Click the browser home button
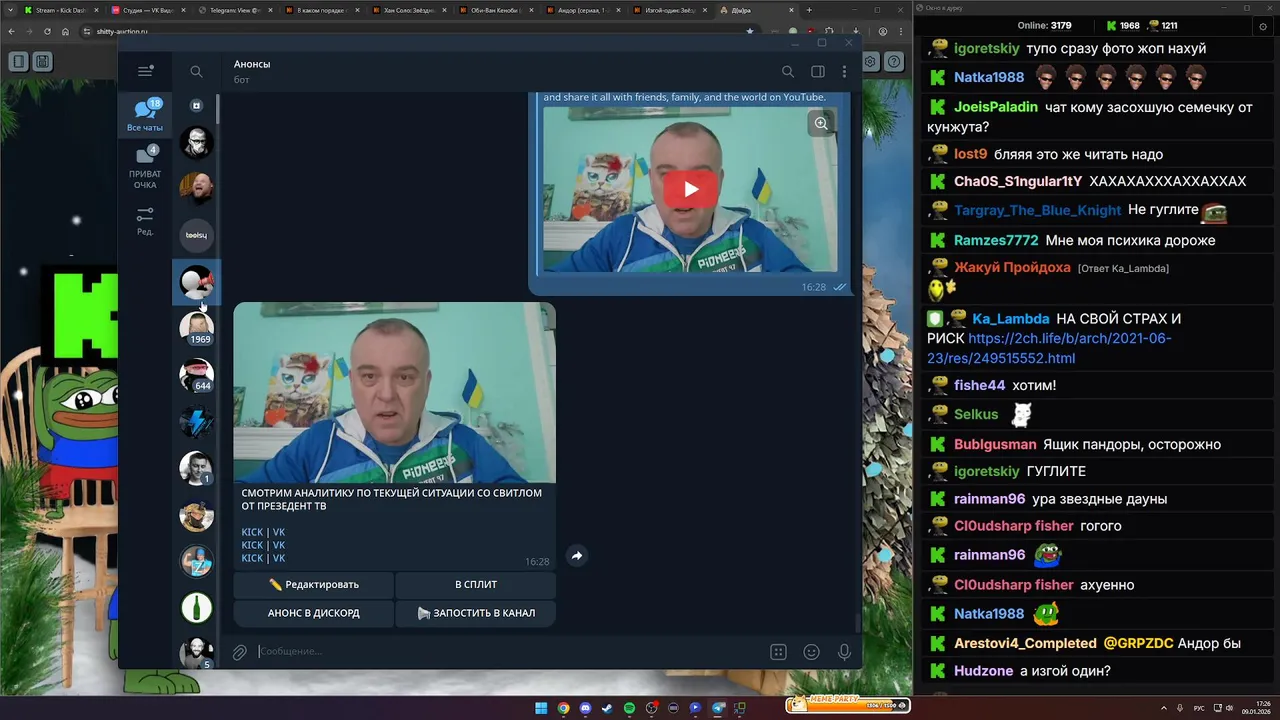Image resolution: width=1280 pixels, height=720 pixels. tap(65, 31)
